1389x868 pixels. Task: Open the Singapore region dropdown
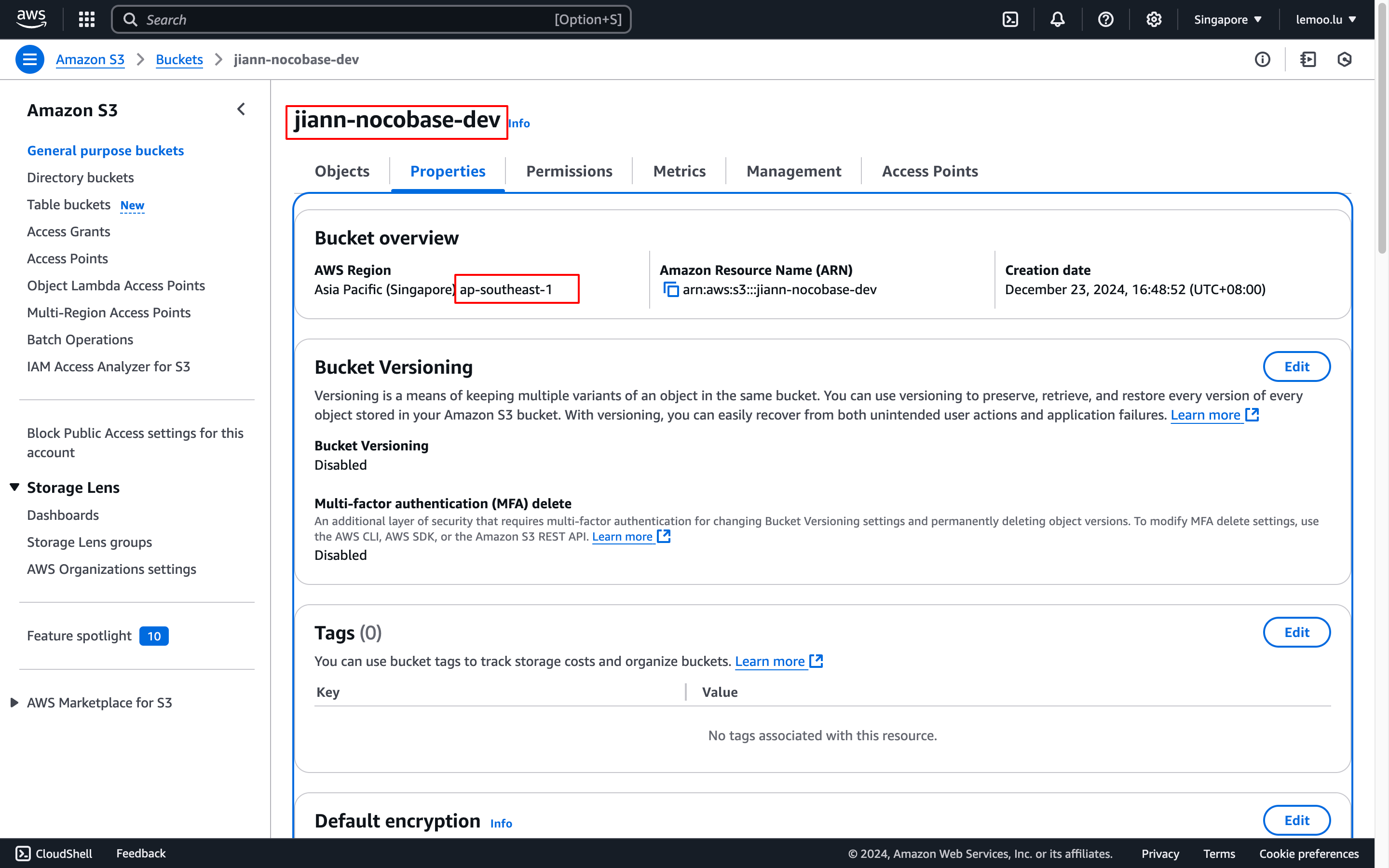pyautogui.click(x=1227, y=19)
